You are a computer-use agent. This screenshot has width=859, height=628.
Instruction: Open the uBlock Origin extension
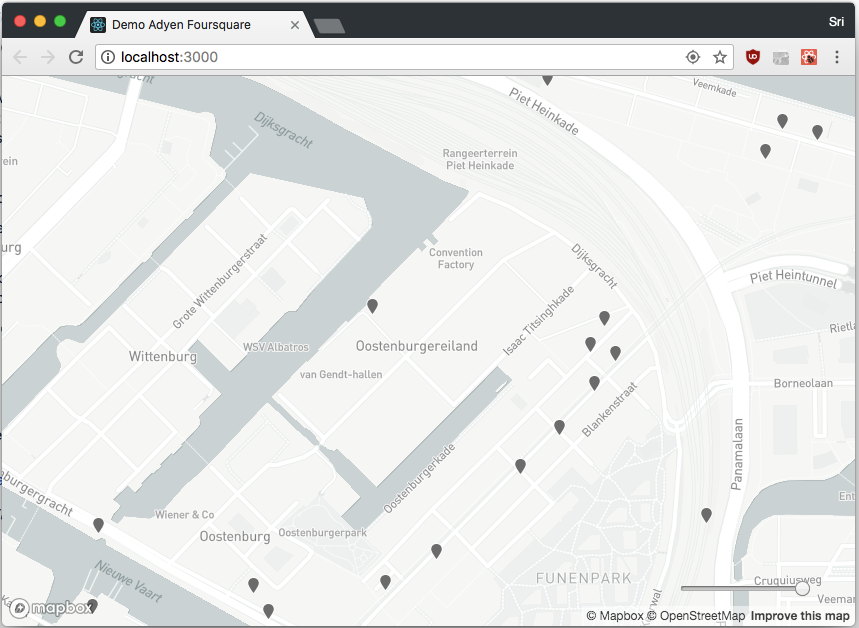[x=753, y=57]
